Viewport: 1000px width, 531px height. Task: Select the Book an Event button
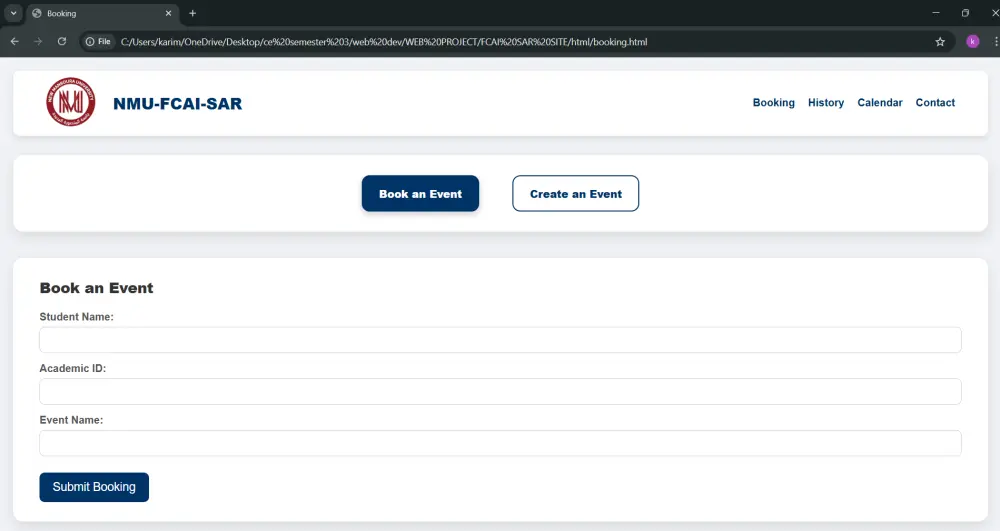[420, 194]
